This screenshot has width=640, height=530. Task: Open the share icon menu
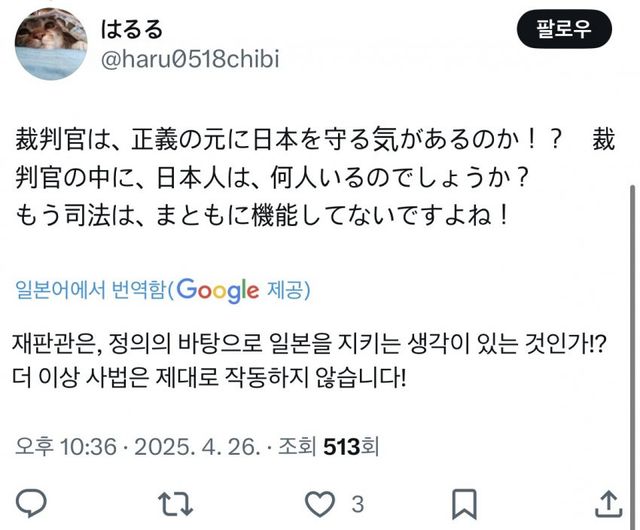[607, 501]
